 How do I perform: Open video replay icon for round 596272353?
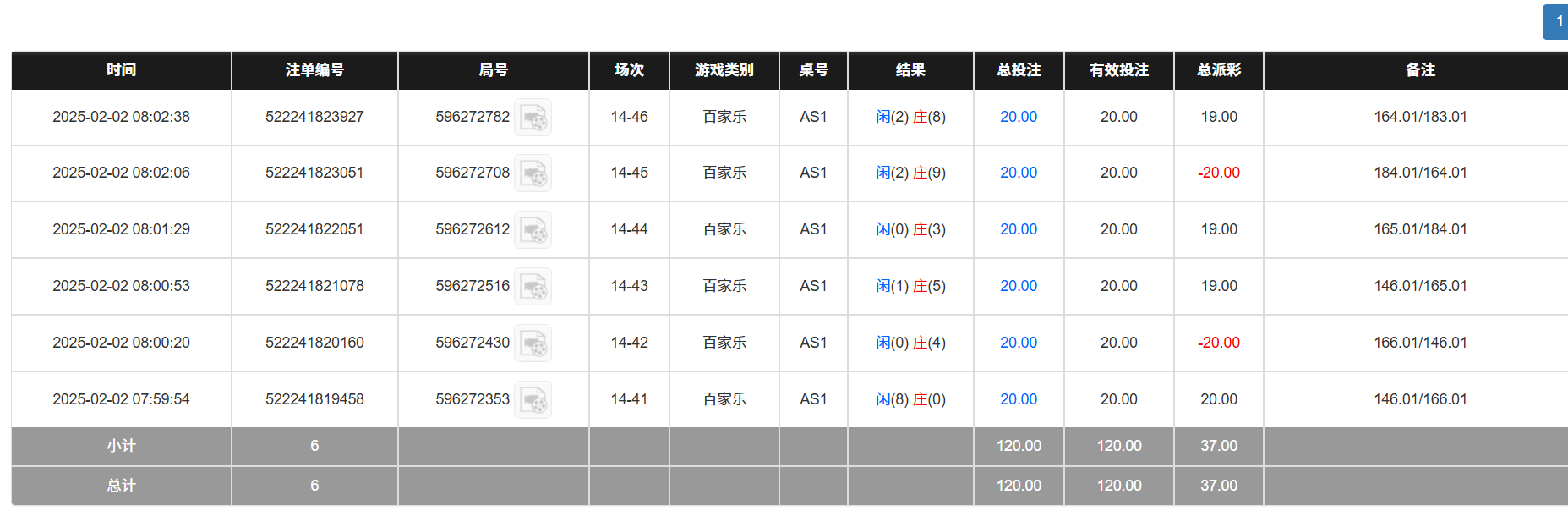point(533,400)
